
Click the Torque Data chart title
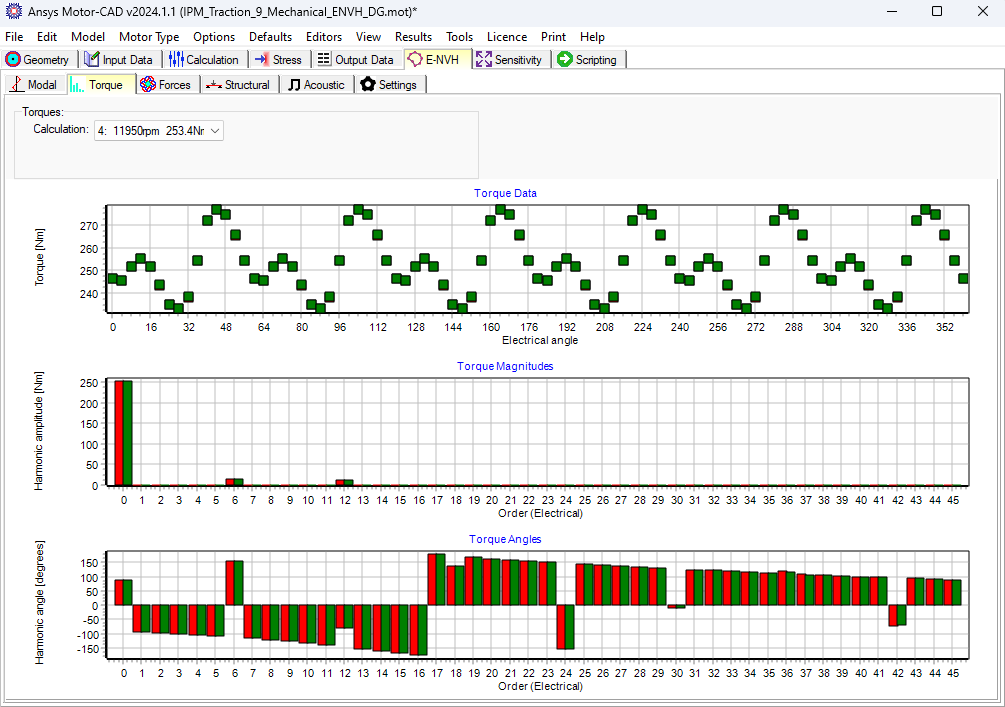click(505, 193)
